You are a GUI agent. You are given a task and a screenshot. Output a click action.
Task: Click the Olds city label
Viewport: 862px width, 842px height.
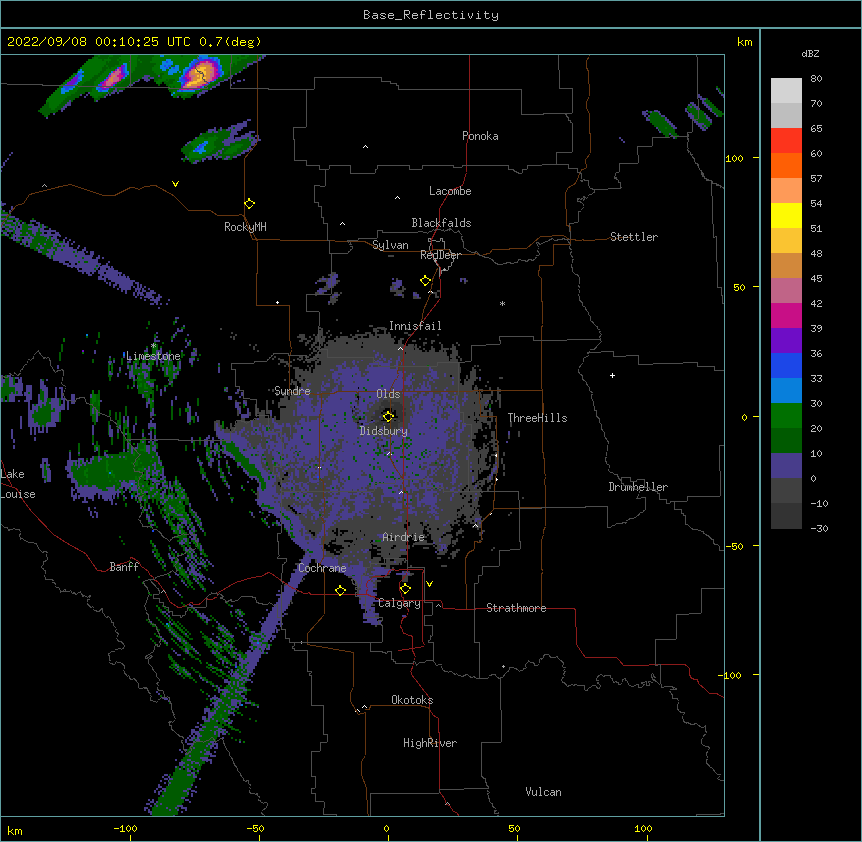coord(388,394)
